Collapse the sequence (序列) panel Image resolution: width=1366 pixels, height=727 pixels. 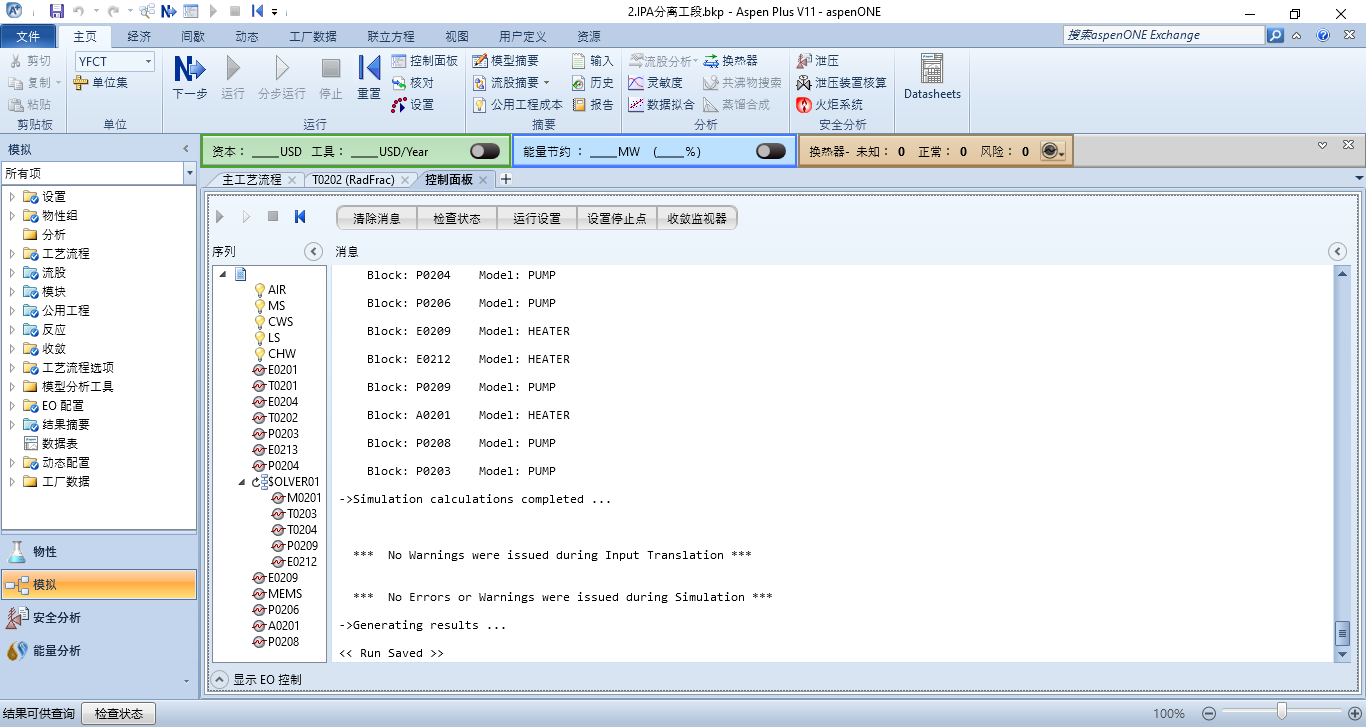(x=313, y=252)
